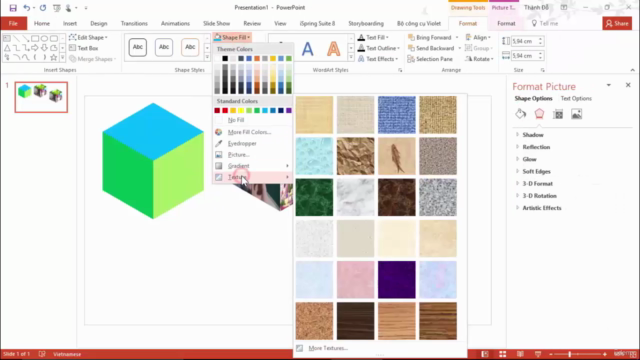Switch to Normal view in status bar
Viewport: 640px width, 360px height.
tap(484, 354)
